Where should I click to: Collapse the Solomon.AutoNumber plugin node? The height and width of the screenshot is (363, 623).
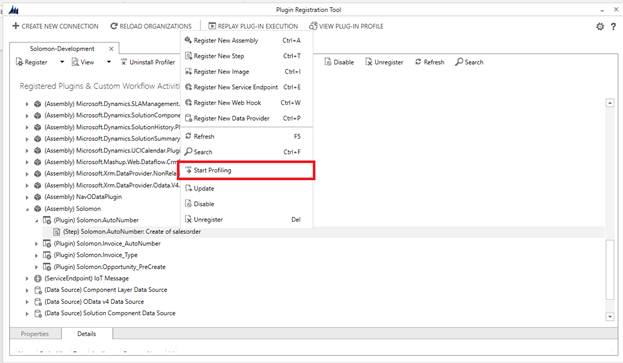tap(36, 220)
